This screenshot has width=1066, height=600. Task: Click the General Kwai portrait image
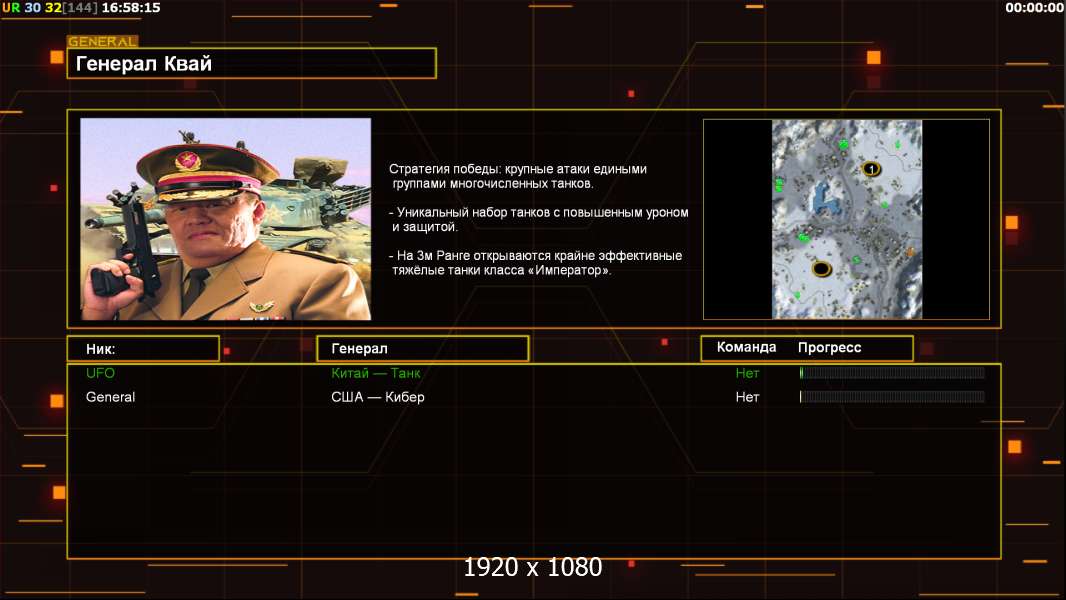[x=226, y=219]
